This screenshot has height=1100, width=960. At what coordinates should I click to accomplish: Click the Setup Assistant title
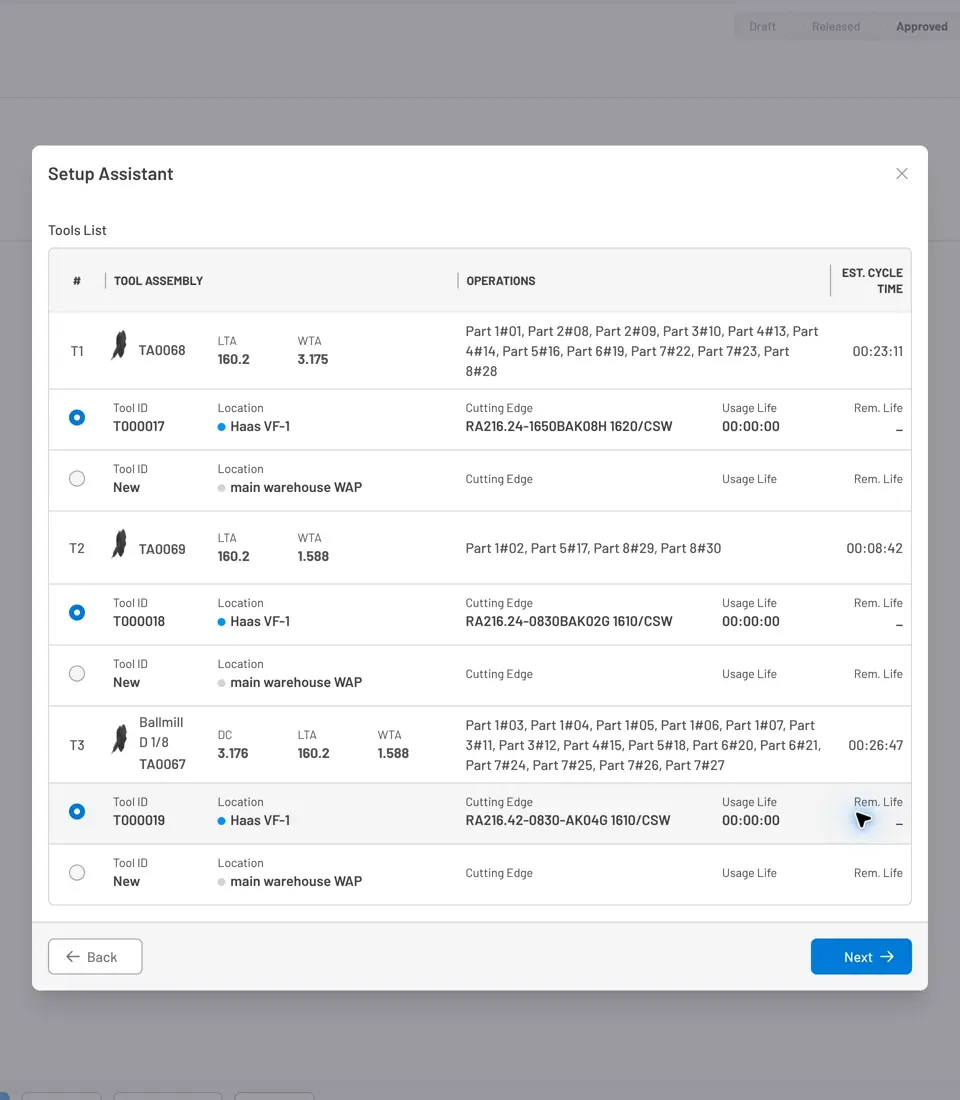pos(110,174)
